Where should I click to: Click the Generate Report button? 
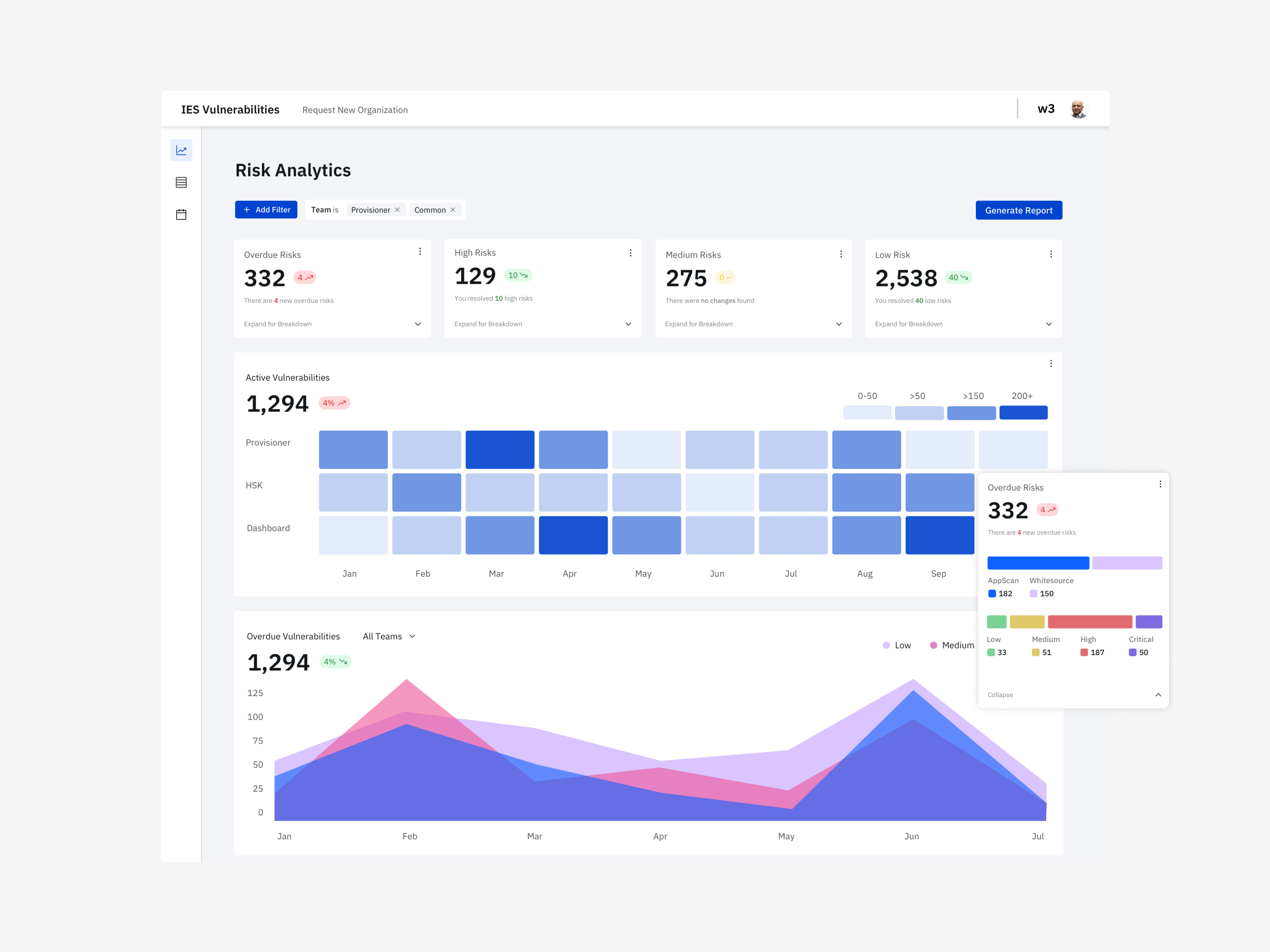(x=1019, y=210)
